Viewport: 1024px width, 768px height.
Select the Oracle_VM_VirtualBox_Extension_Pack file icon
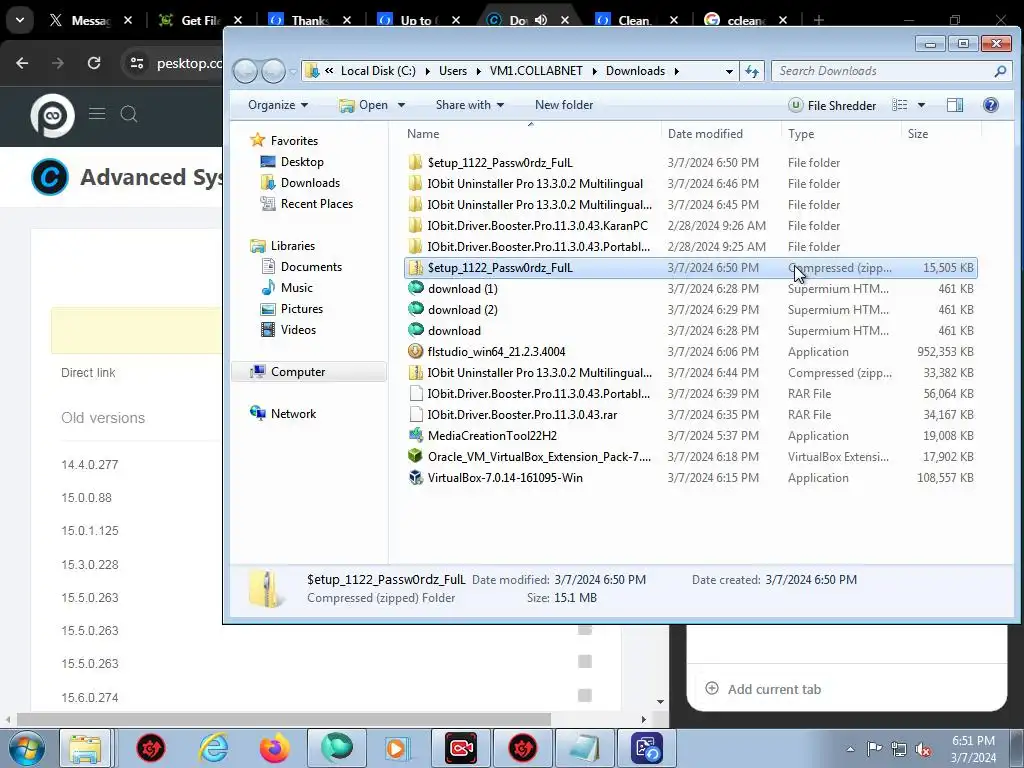415,456
